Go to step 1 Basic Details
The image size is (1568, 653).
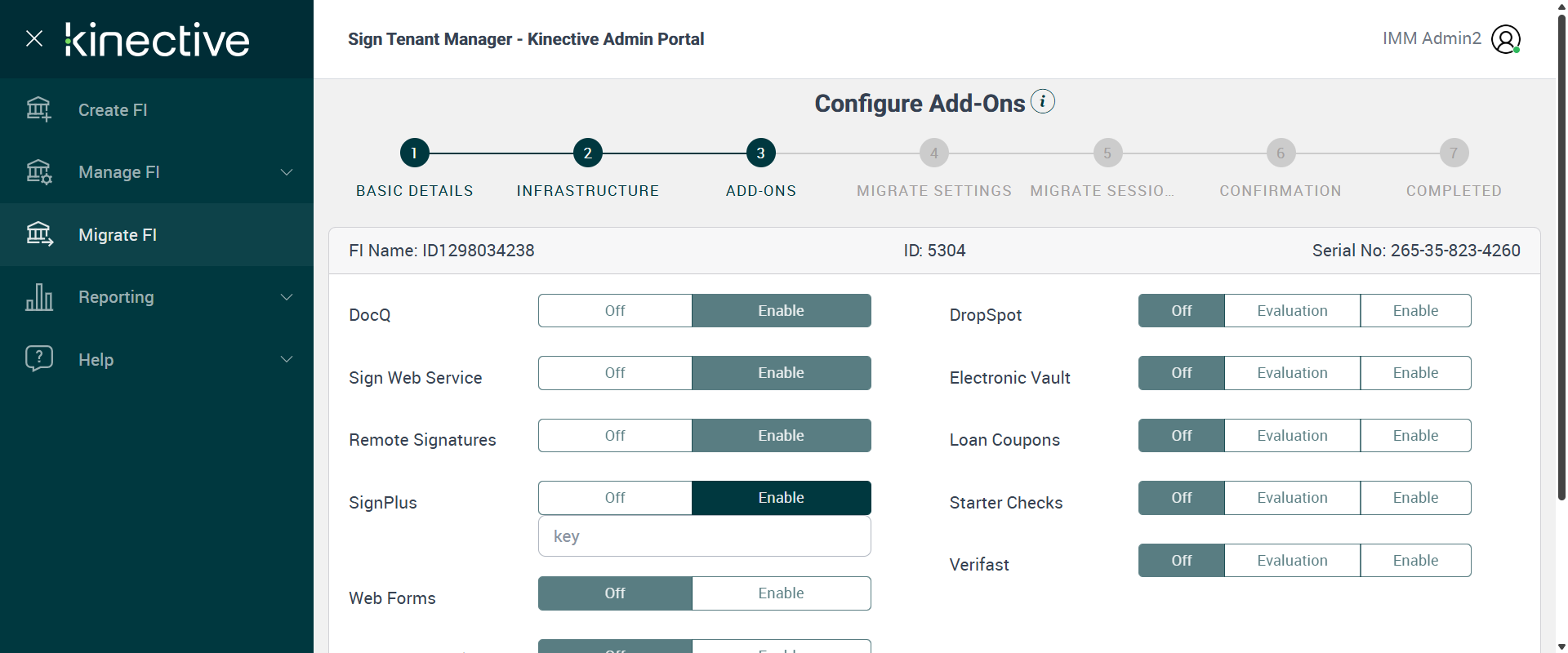point(414,153)
